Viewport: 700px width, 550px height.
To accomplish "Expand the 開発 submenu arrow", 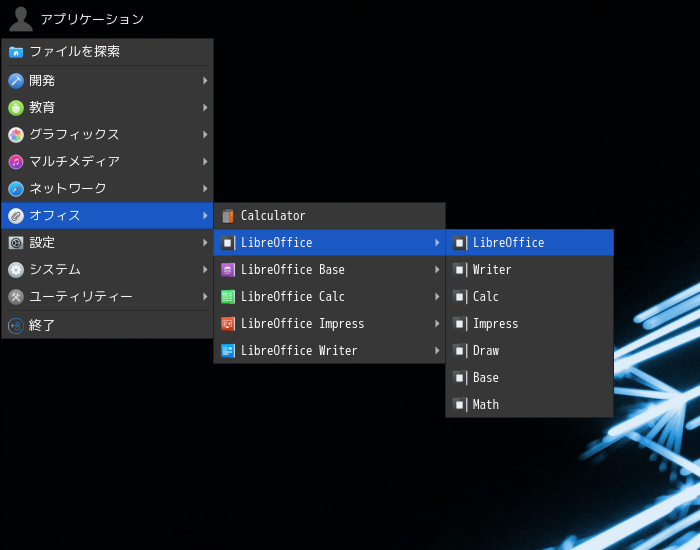I will point(205,81).
